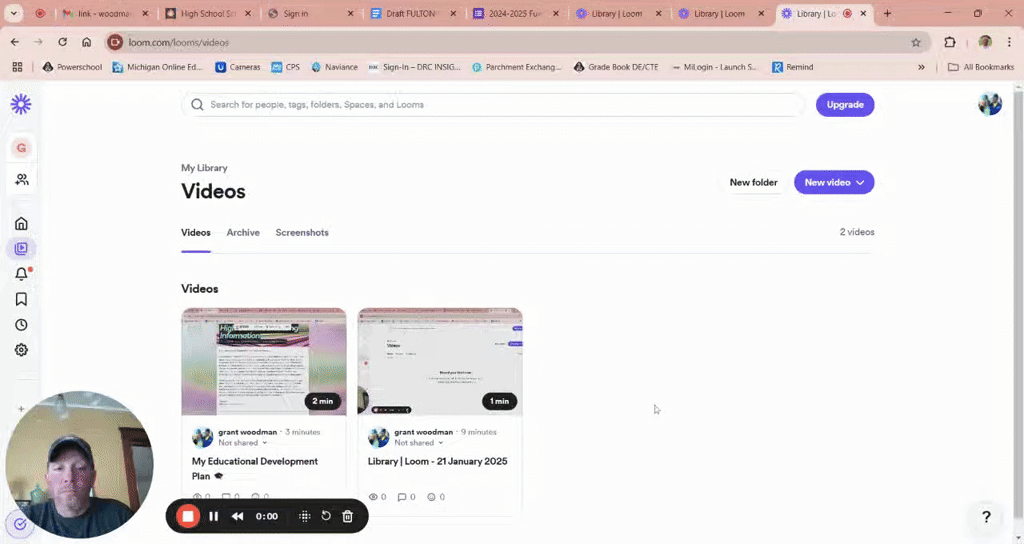This screenshot has height=544, width=1024.
Task: Open notifications bell icon
Action: [x=22, y=274]
